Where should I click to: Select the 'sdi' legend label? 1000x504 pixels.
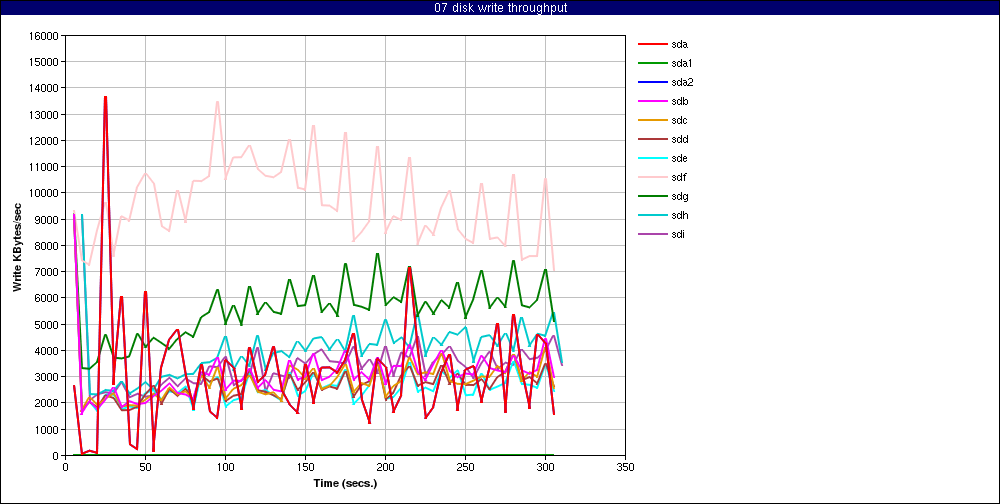(679, 234)
